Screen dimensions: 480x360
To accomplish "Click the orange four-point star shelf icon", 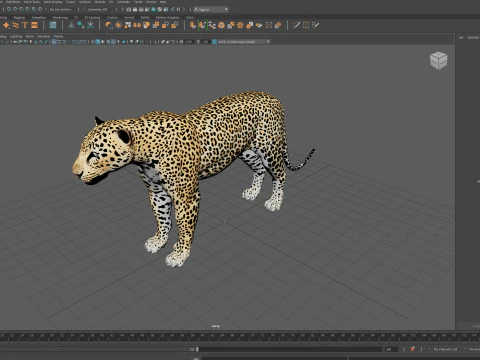I will [6, 25].
